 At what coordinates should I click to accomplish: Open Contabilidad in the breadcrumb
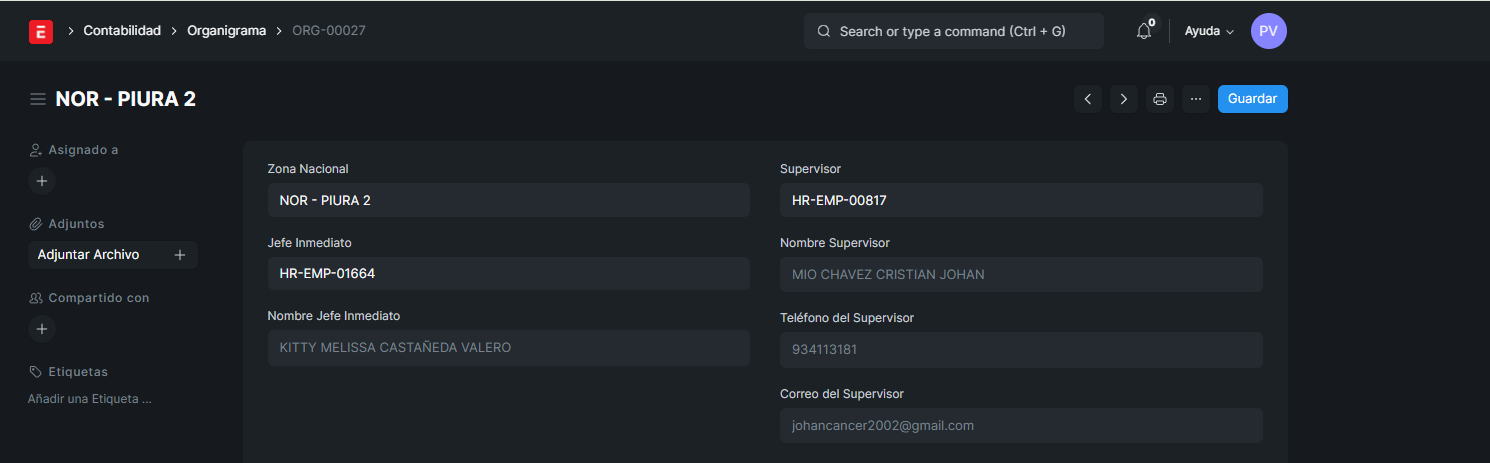tap(122, 31)
